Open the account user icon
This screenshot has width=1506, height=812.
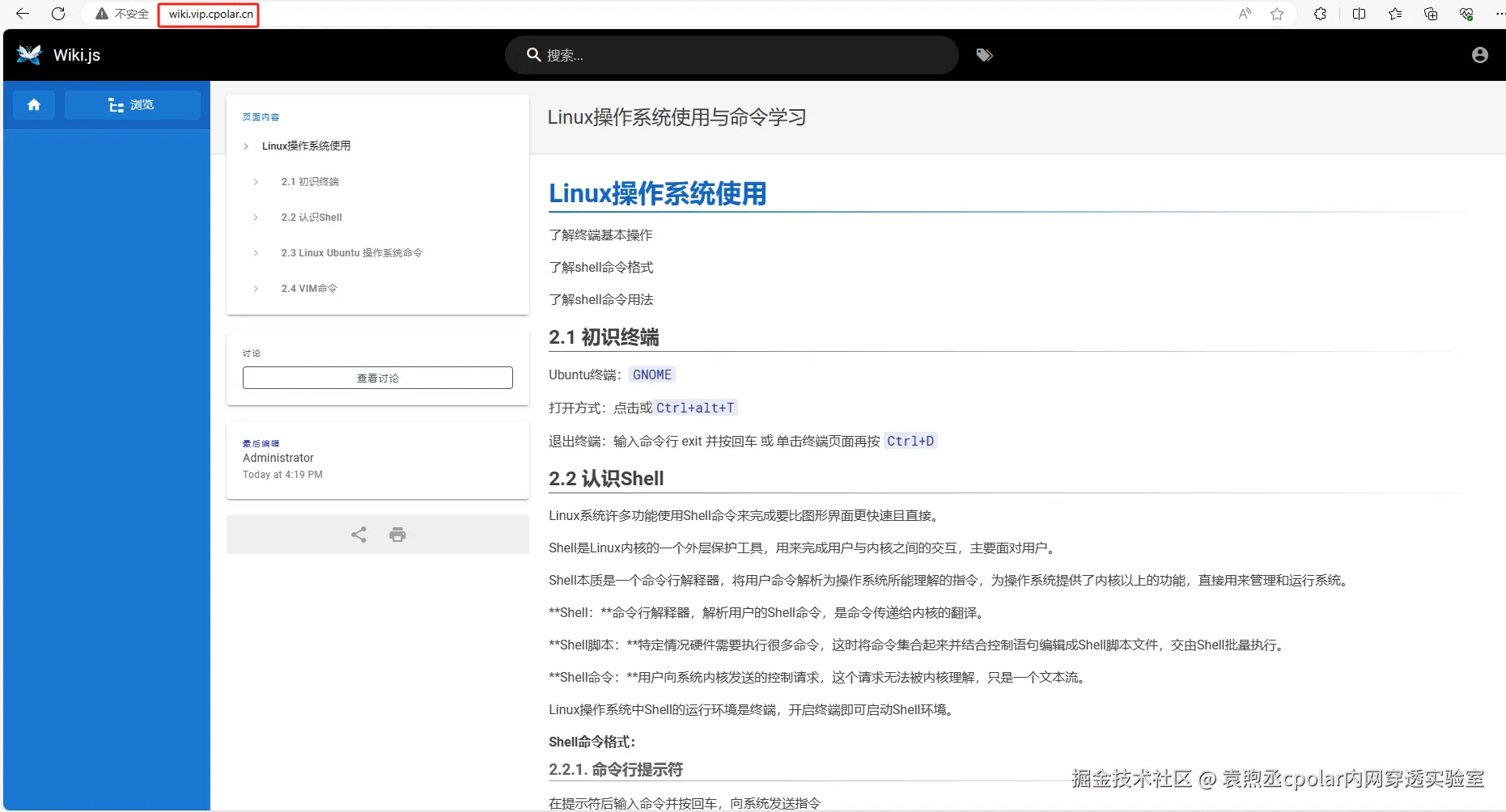tap(1479, 55)
